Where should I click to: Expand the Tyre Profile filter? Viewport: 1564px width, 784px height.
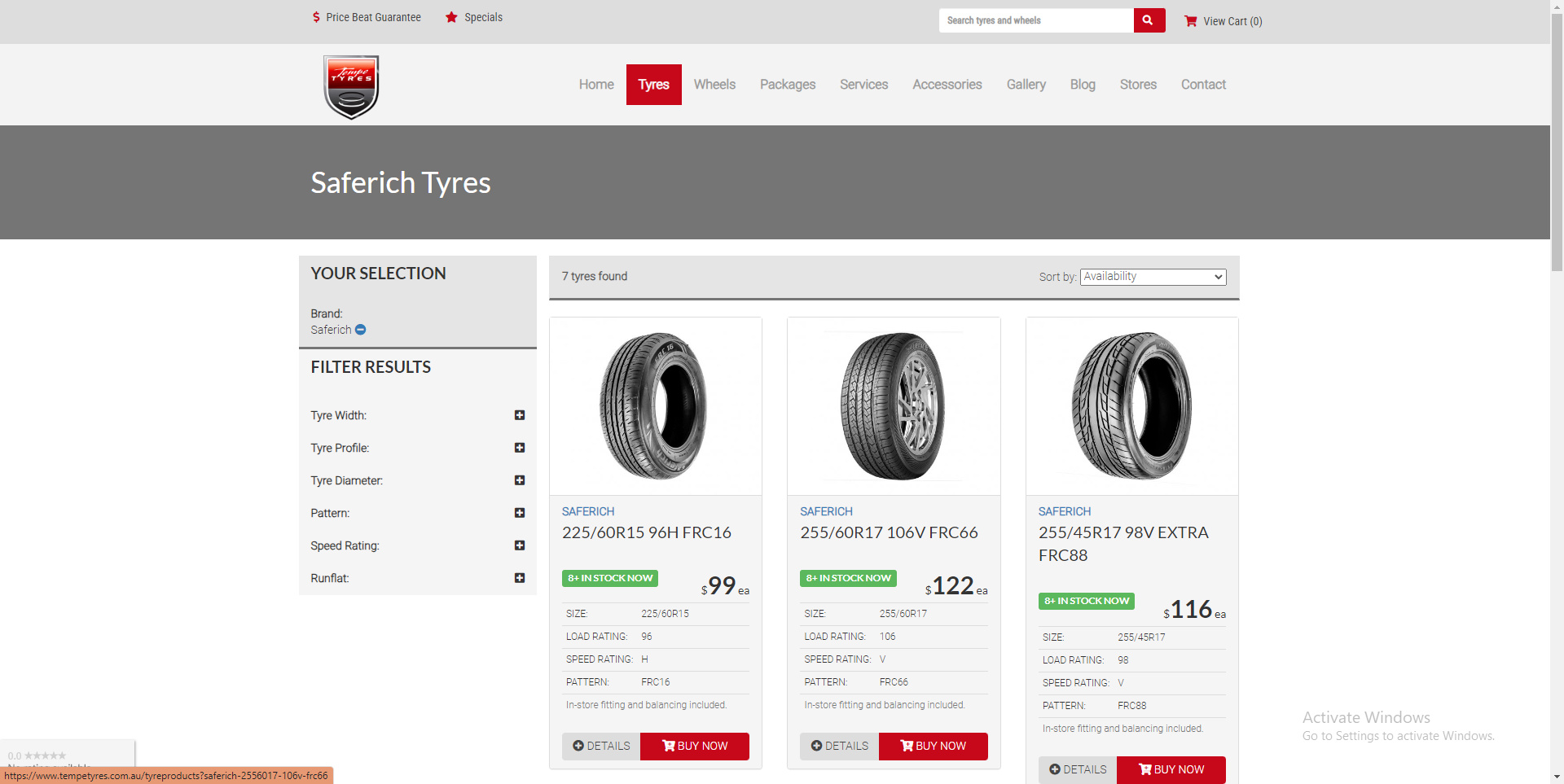[x=520, y=448]
